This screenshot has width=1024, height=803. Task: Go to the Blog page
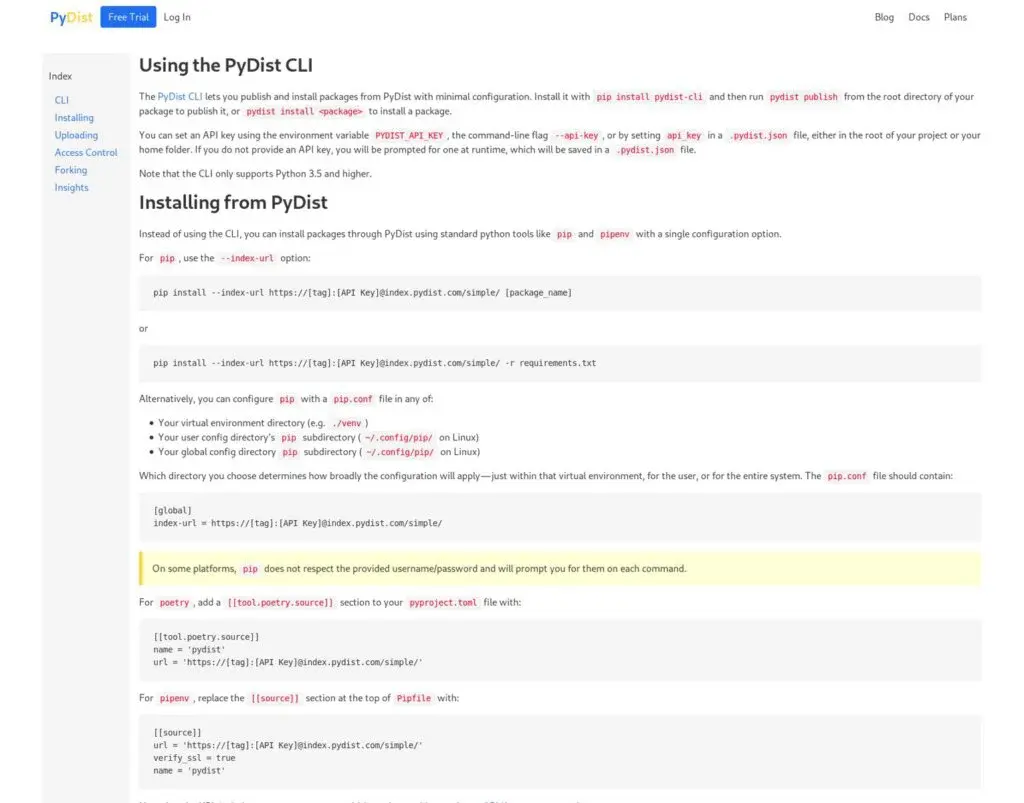click(884, 17)
